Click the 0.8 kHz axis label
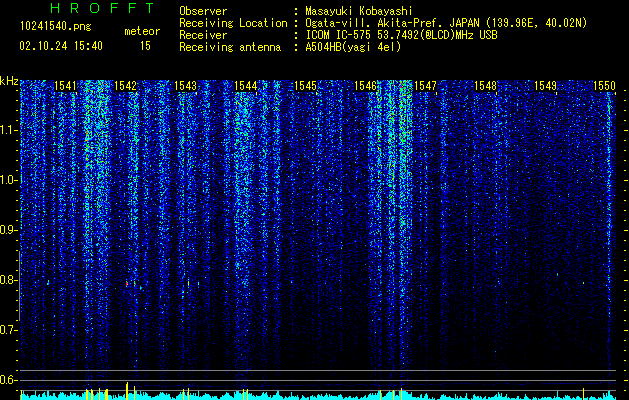Image resolution: width=629 pixels, height=400 pixels. click(x=7, y=280)
